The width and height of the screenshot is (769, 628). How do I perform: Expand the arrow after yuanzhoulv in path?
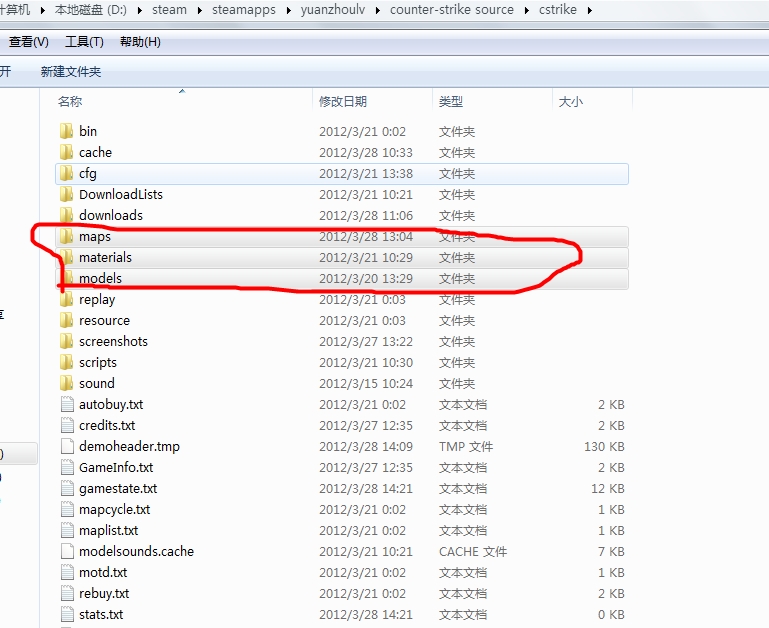378,10
